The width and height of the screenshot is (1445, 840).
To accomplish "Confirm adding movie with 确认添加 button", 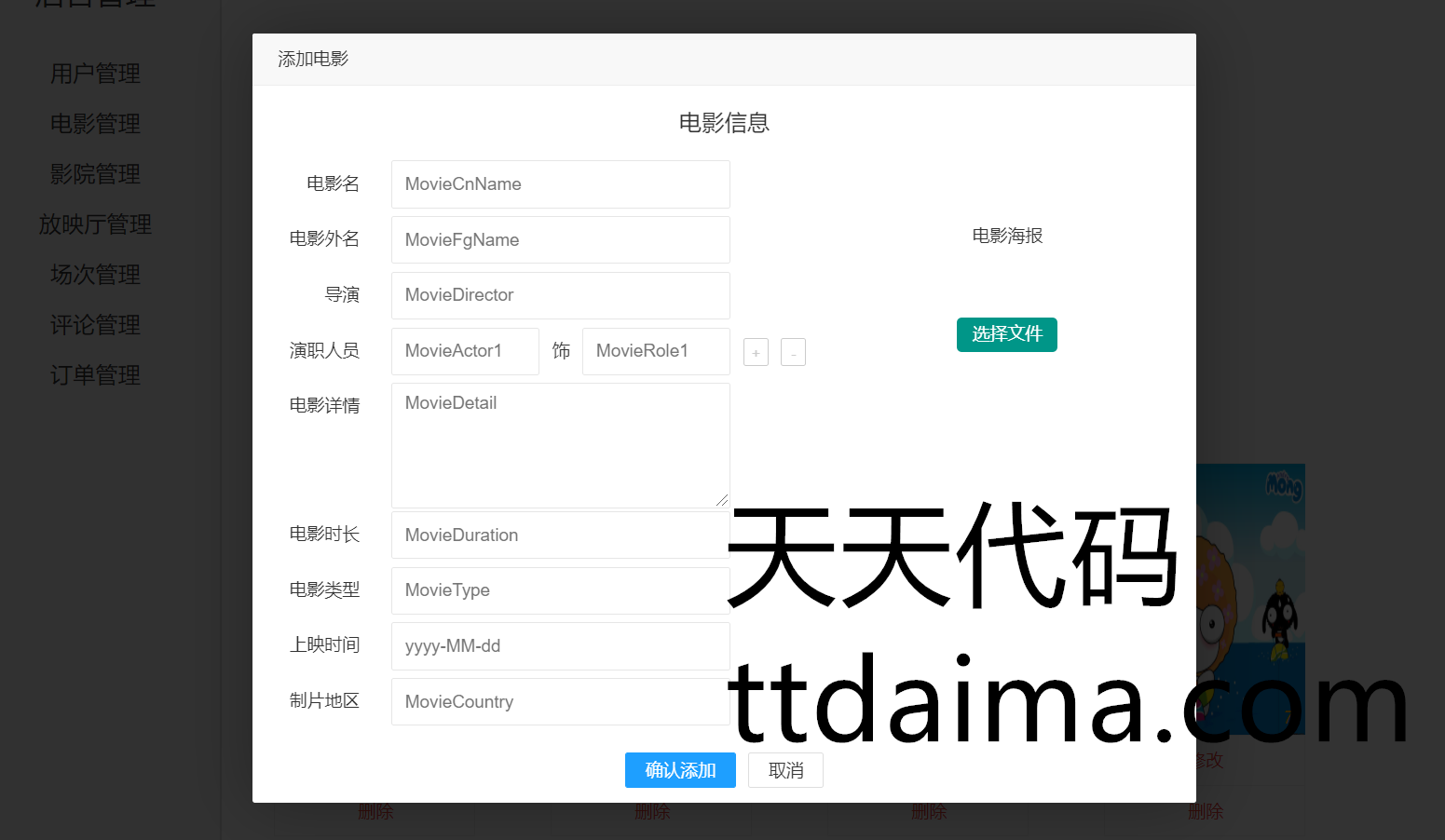I will tap(680, 770).
